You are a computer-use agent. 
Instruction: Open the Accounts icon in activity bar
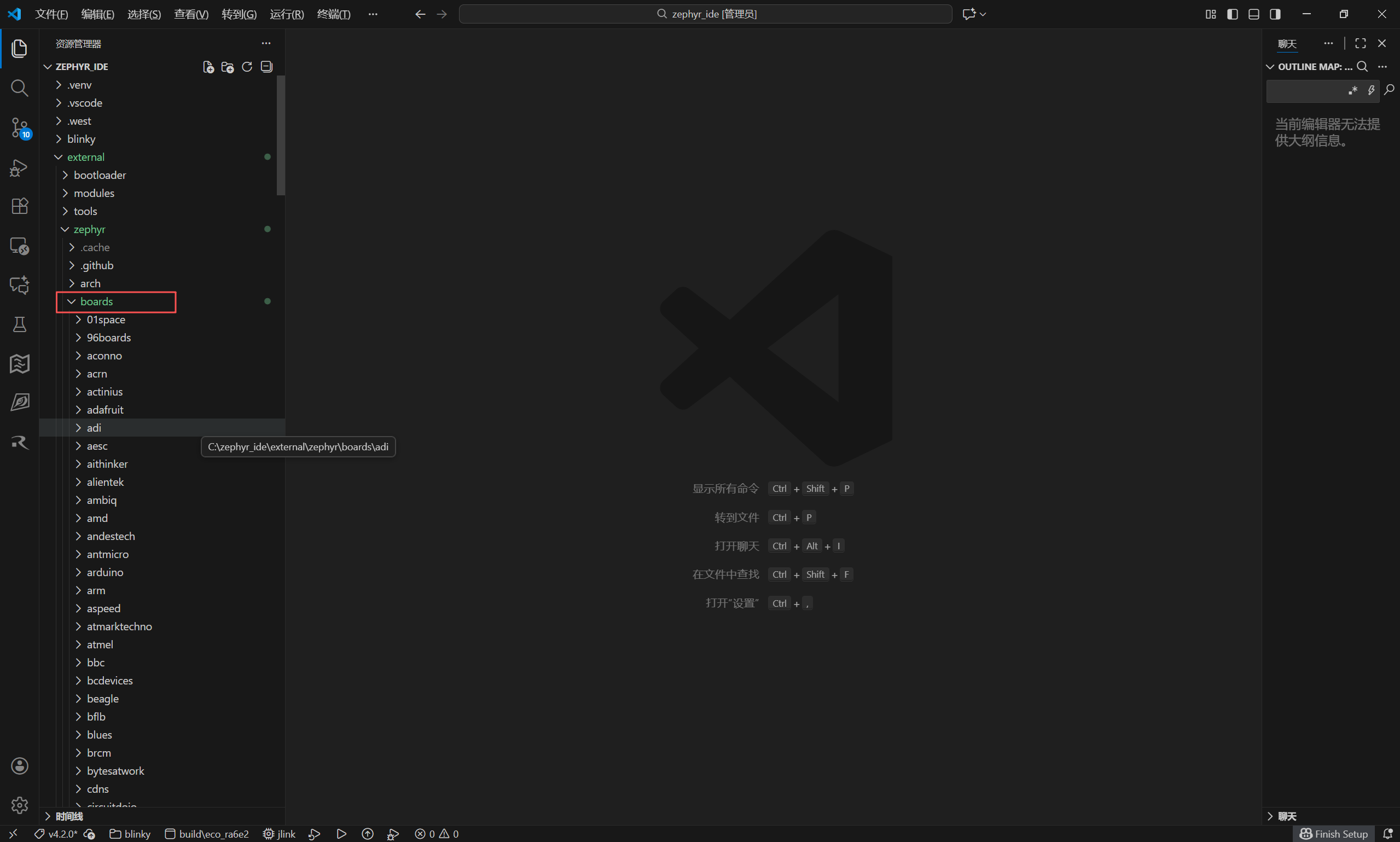tap(19, 766)
